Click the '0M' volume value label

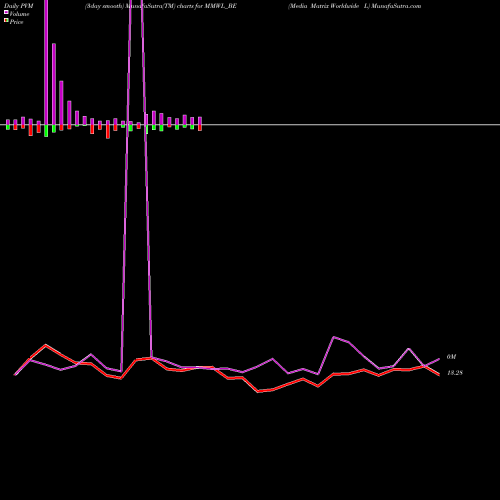451,357
